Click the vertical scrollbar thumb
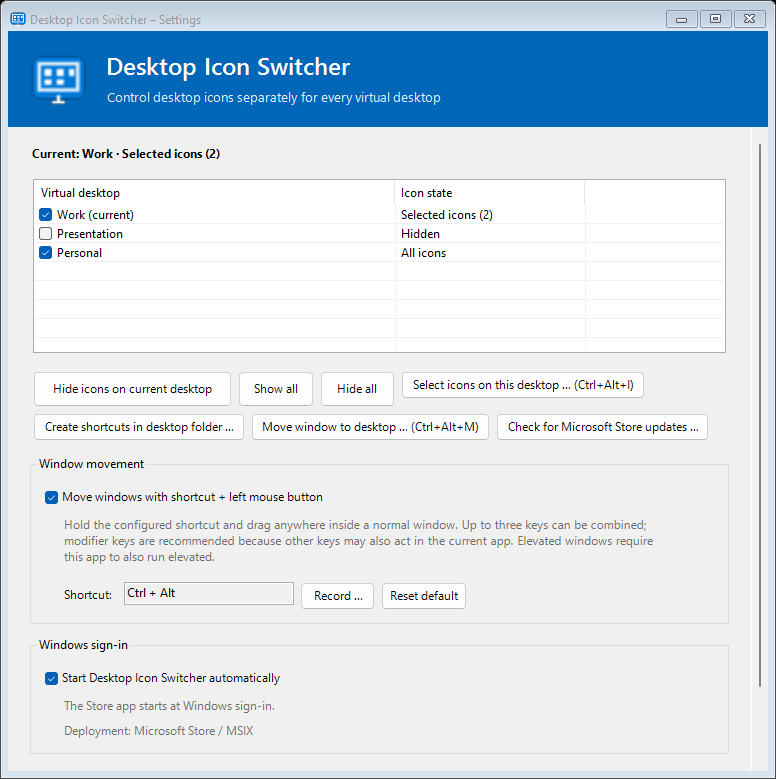776x779 pixels. tap(760, 415)
